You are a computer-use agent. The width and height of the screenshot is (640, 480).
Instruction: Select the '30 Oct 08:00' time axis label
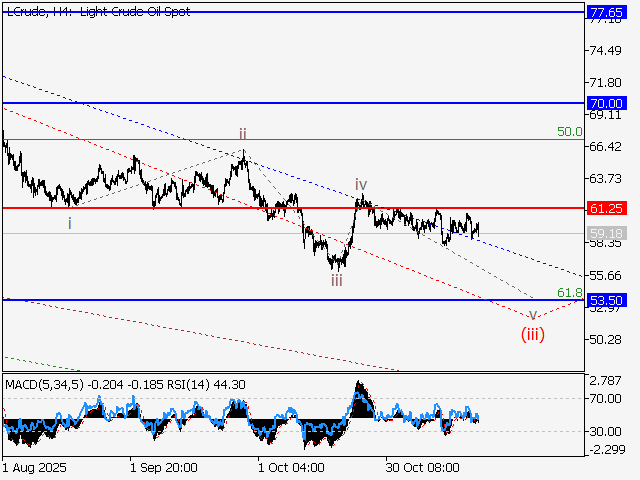[422, 467]
